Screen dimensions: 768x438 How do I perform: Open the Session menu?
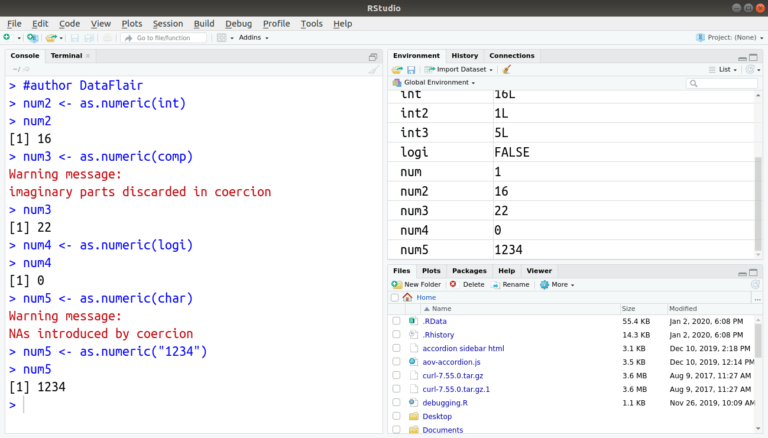[167, 23]
